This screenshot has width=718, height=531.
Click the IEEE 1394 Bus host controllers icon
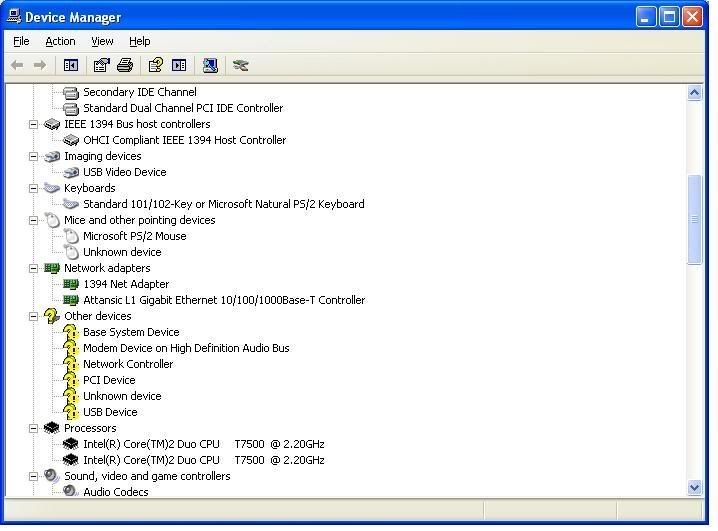(52, 124)
